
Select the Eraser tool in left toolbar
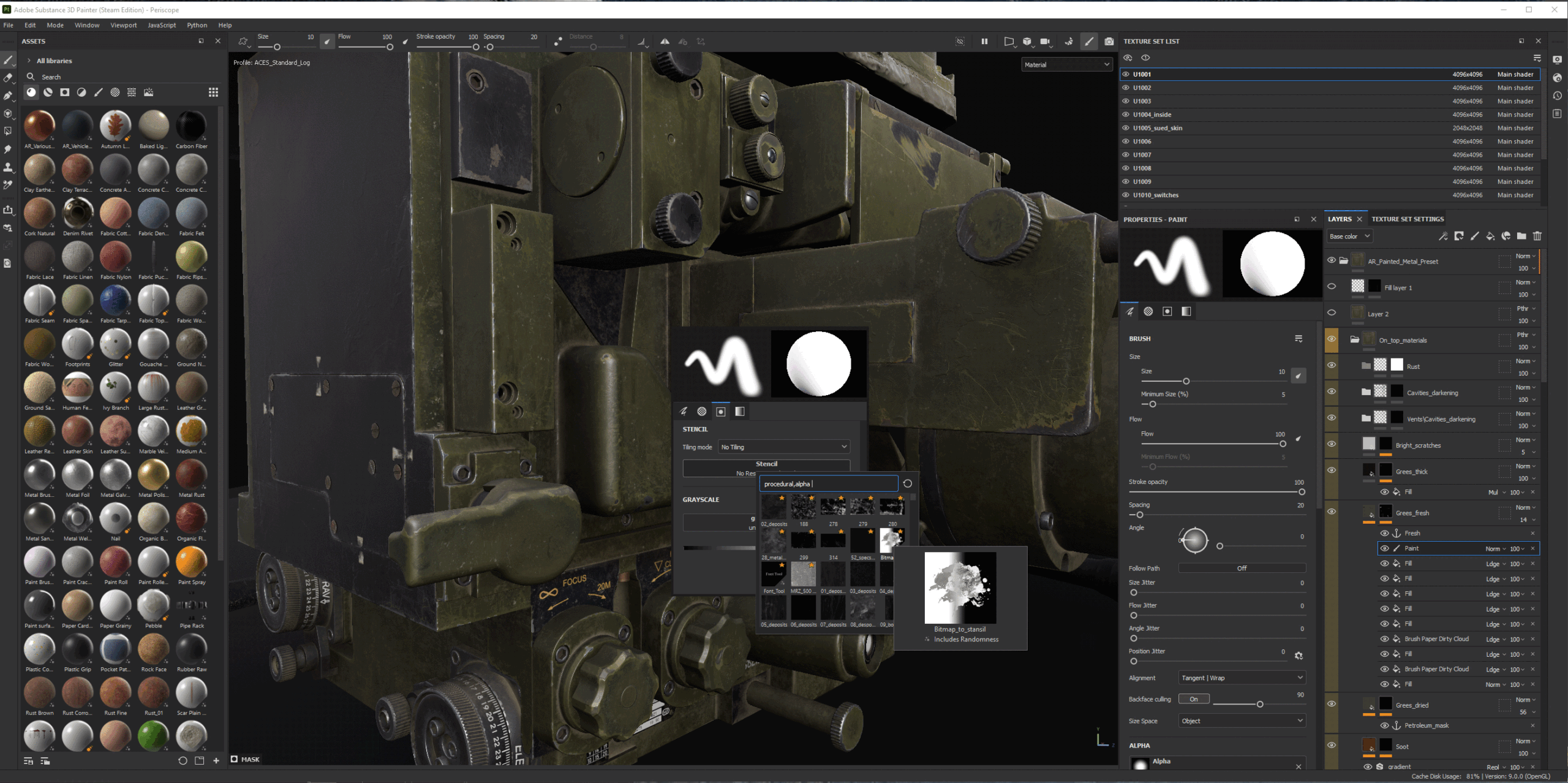pyautogui.click(x=8, y=78)
